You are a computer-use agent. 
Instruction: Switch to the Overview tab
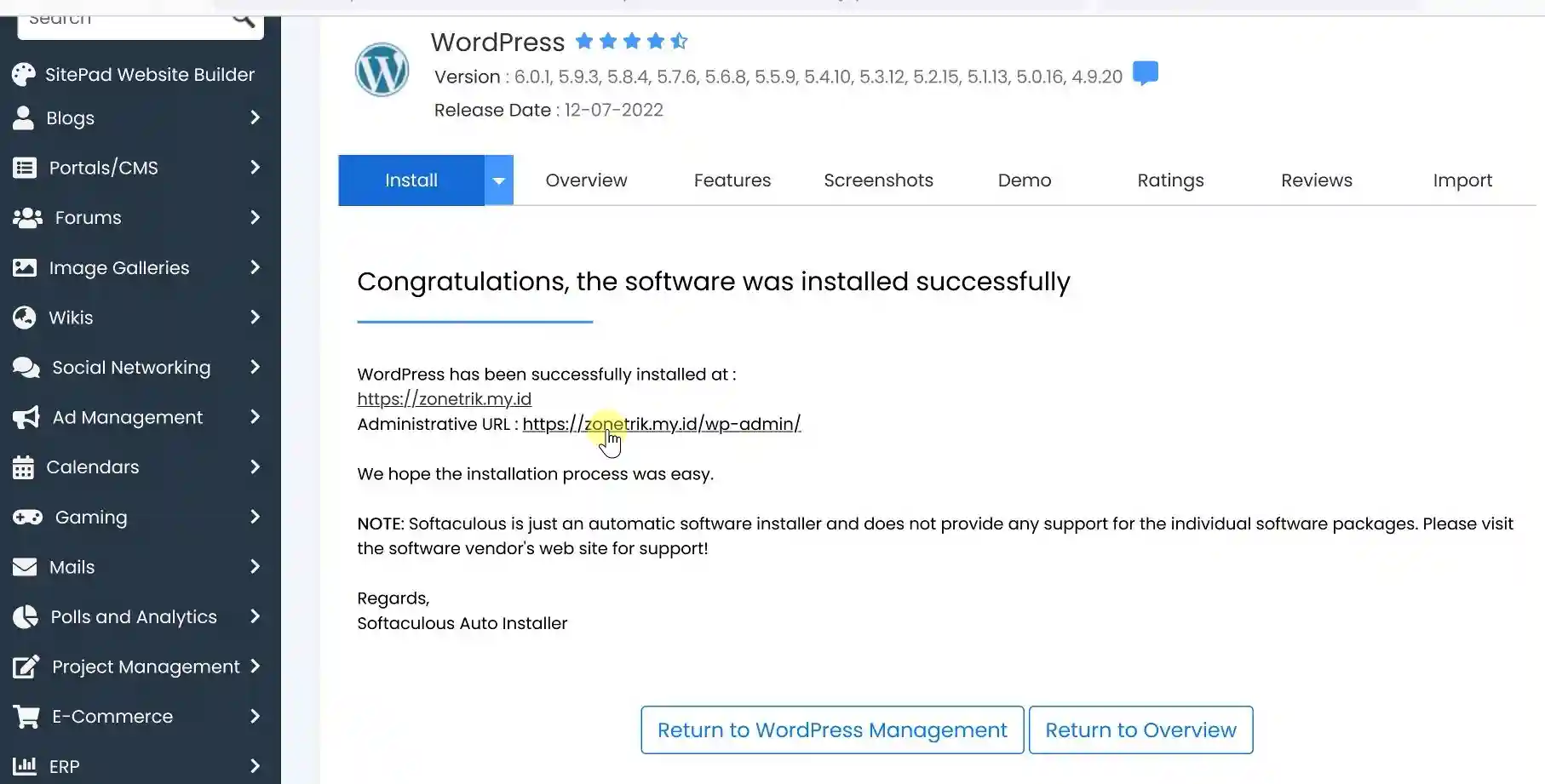tap(586, 180)
